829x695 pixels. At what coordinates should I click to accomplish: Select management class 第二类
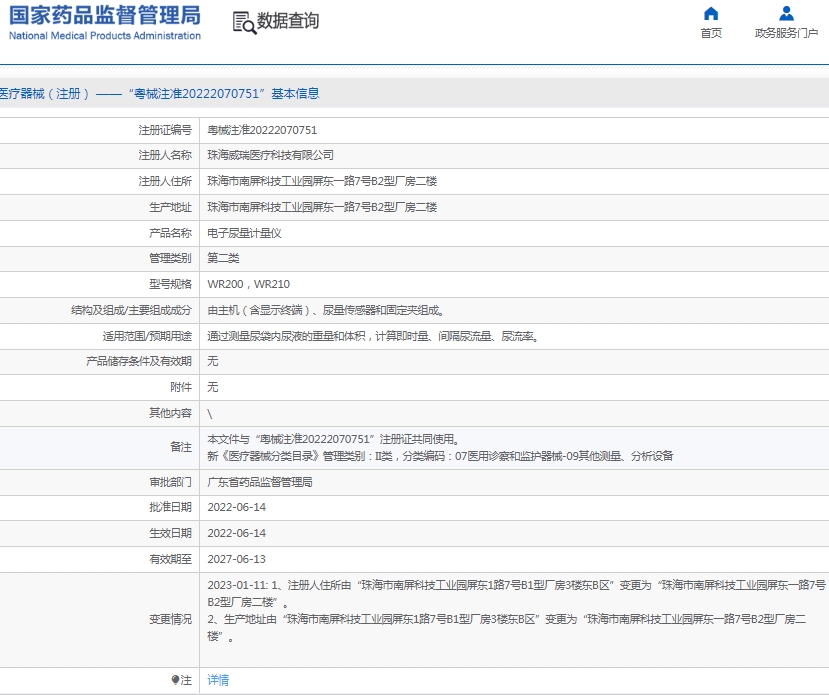point(223,258)
